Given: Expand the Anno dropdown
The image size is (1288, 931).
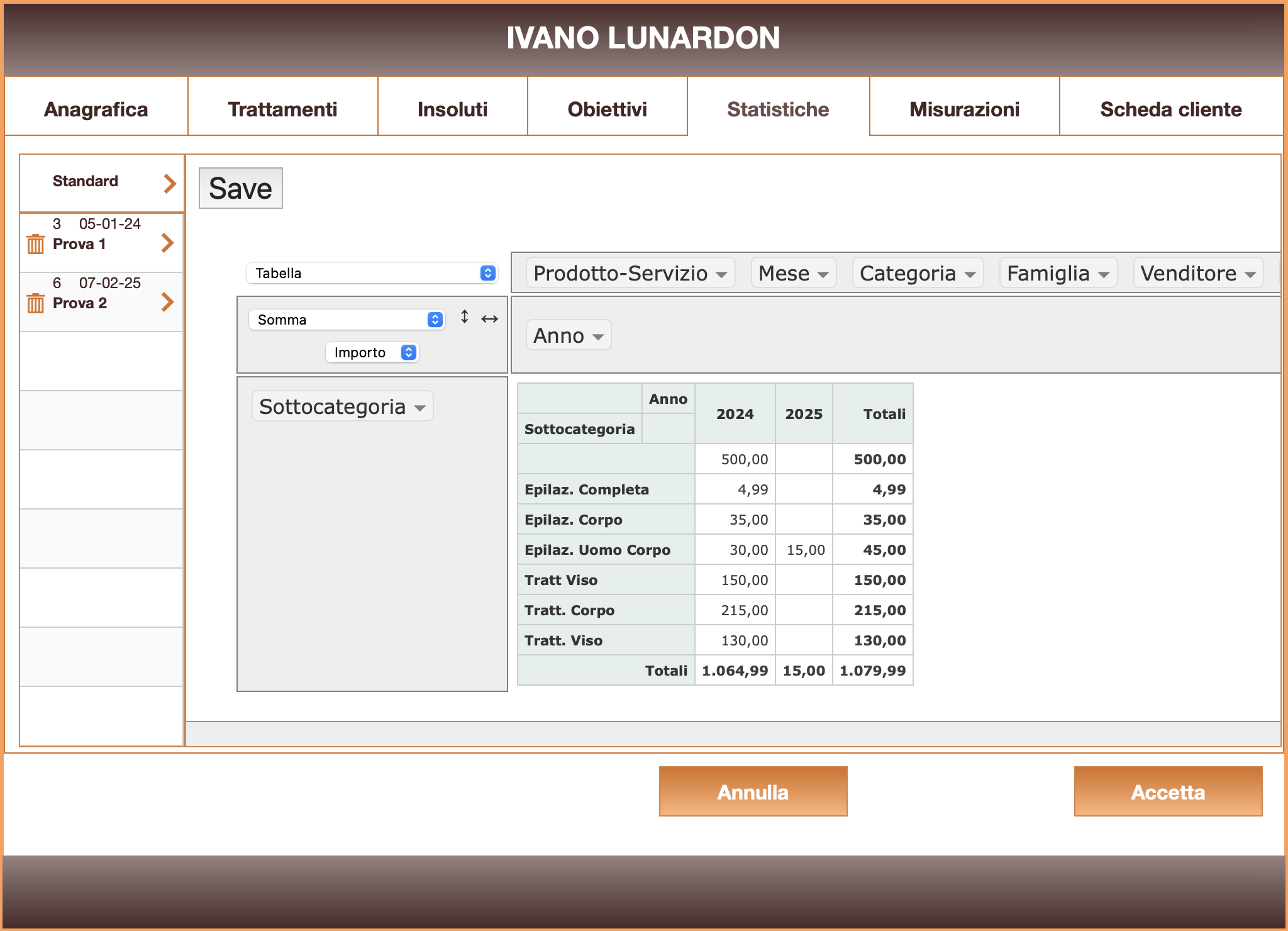Looking at the screenshot, I should pyautogui.click(x=567, y=335).
